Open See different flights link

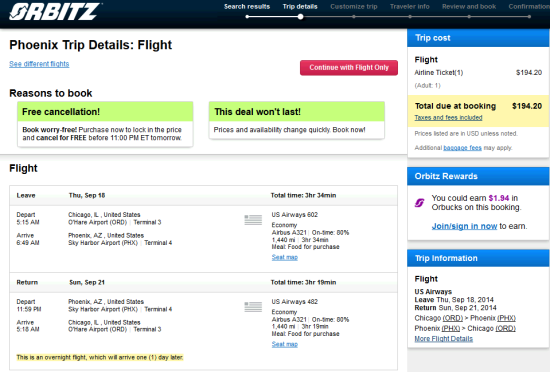pyautogui.click(x=39, y=64)
